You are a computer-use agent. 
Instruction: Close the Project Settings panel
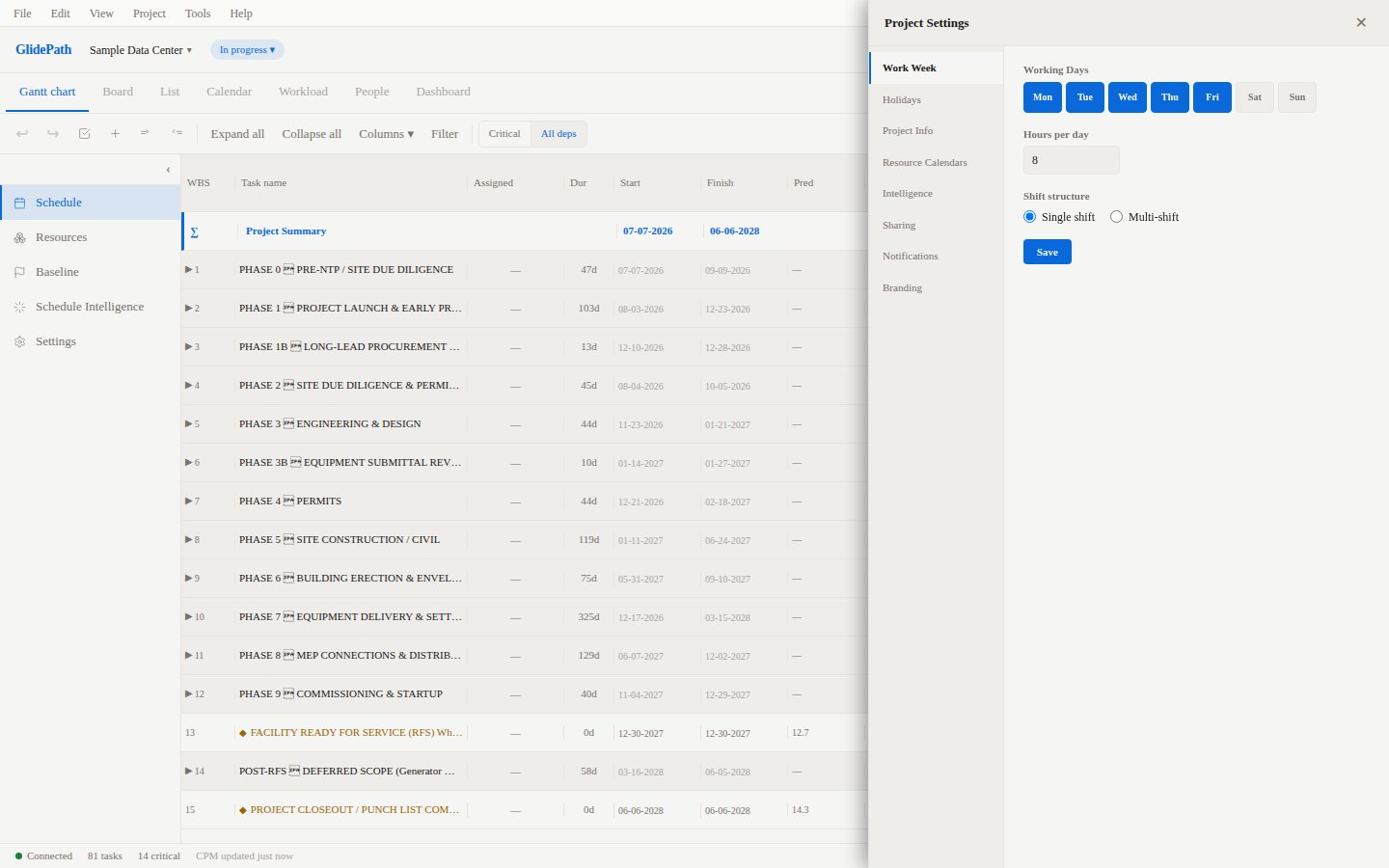(x=1361, y=22)
